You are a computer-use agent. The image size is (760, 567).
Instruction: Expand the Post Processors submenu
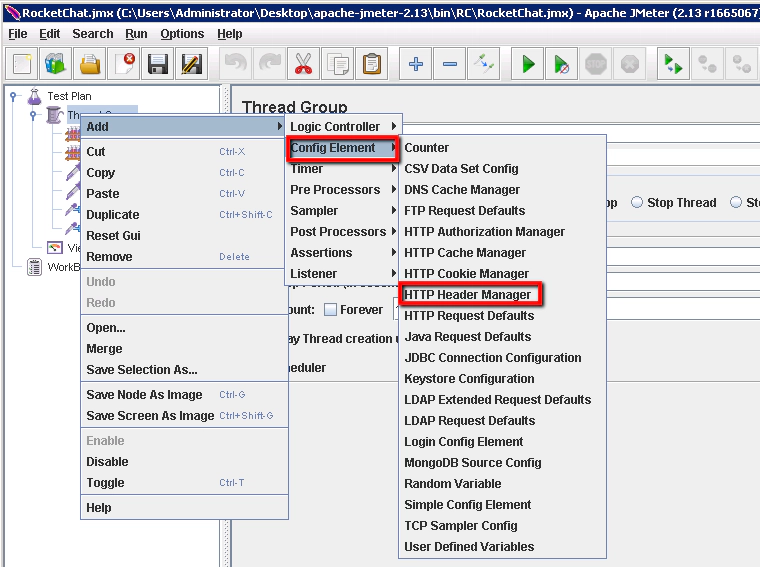(x=343, y=232)
